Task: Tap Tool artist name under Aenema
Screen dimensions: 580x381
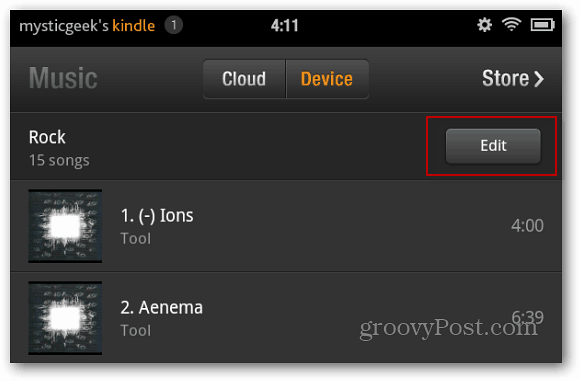Action: point(136,330)
